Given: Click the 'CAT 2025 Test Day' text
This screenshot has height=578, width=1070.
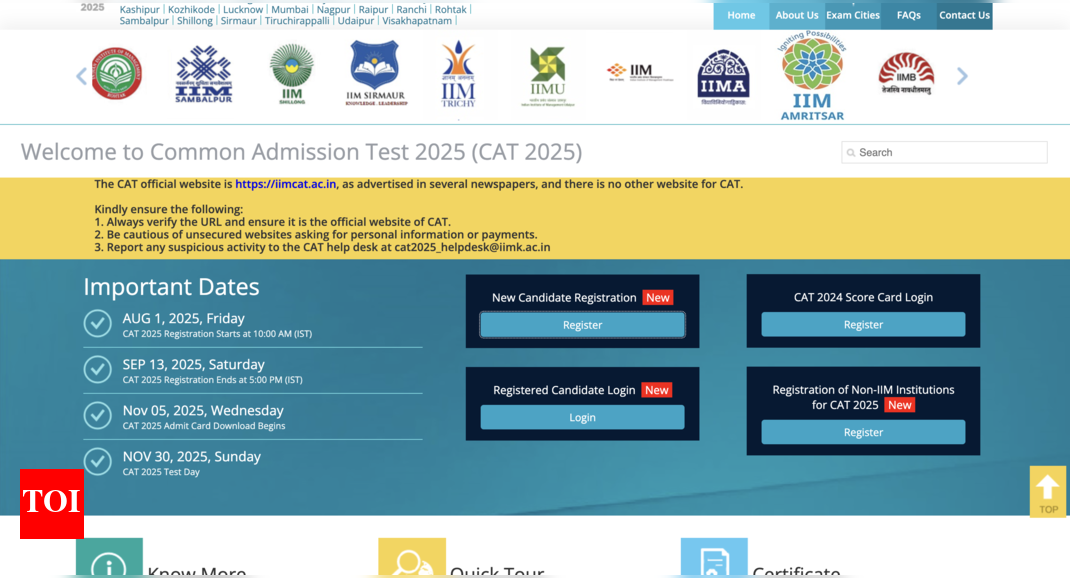Looking at the screenshot, I should pos(161,472).
